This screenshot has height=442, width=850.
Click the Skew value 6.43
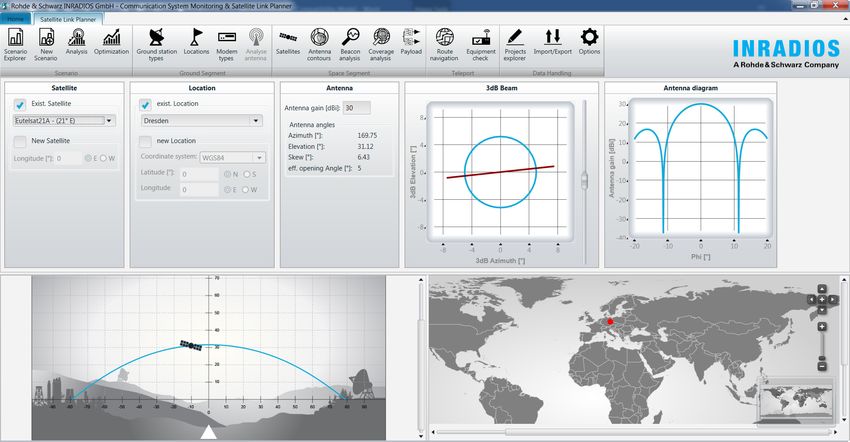pyautogui.click(x=363, y=157)
